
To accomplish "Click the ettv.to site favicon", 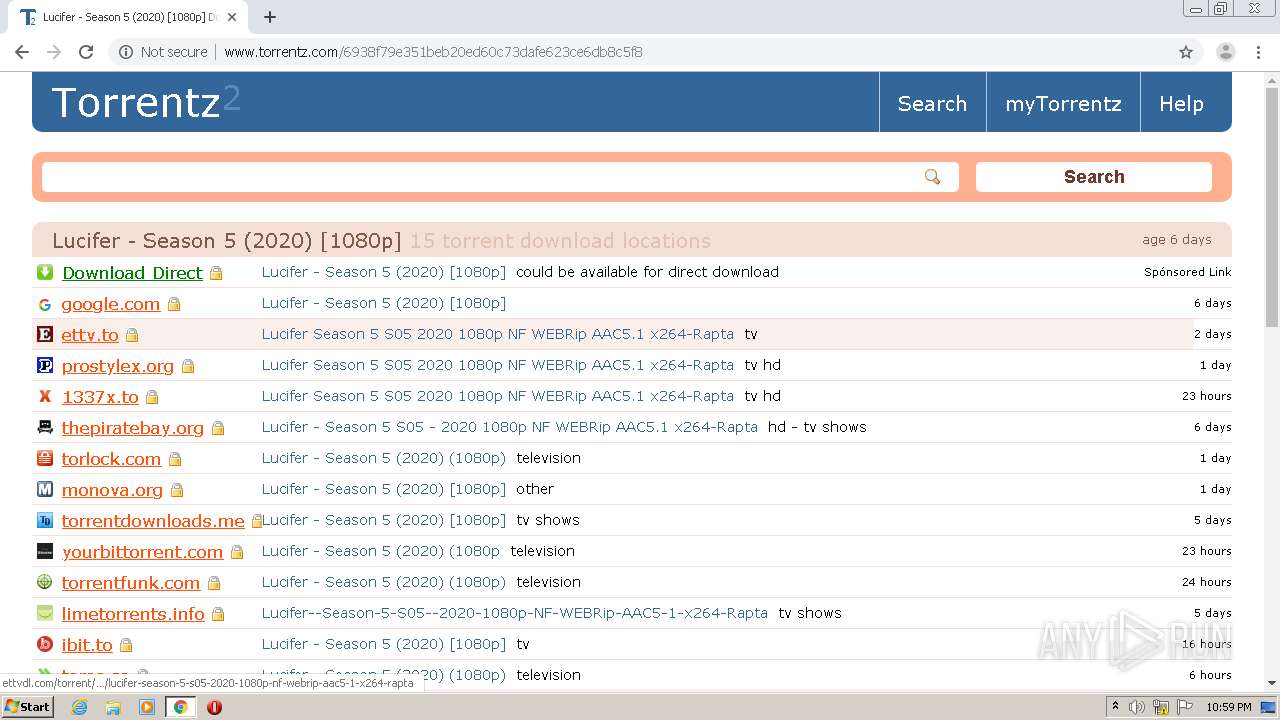I will pos(45,335).
